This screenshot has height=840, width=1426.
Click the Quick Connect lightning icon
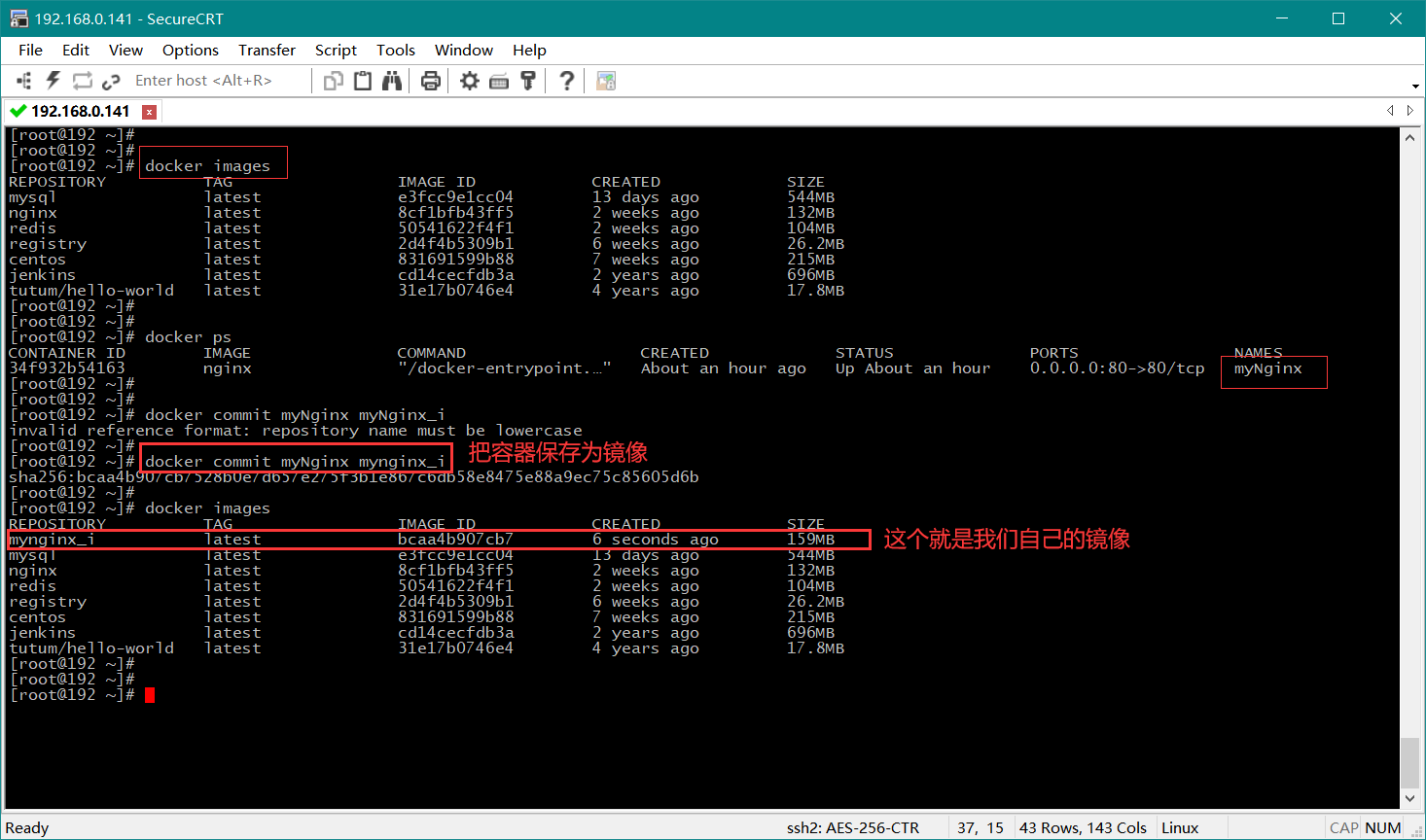53,81
